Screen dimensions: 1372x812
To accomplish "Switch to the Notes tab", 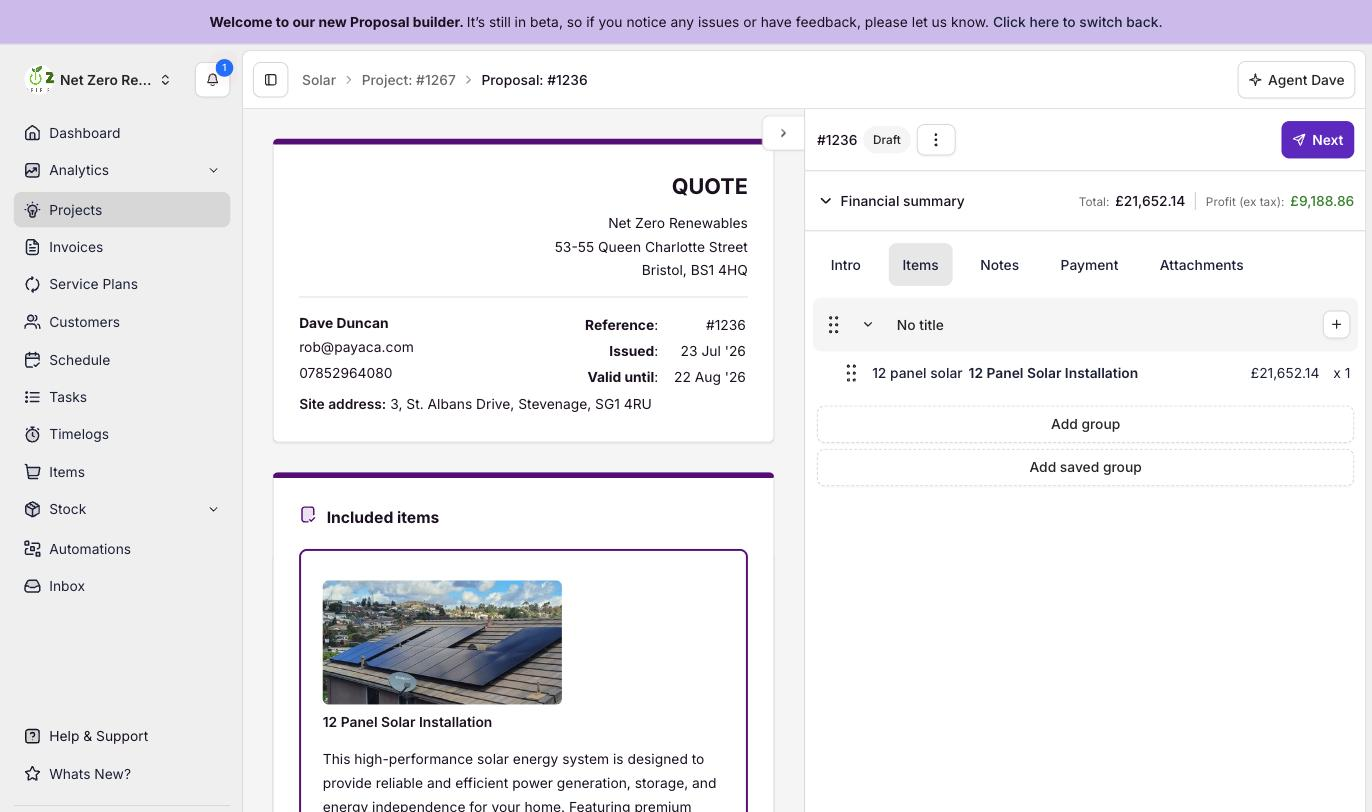I will tap(999, 265).
